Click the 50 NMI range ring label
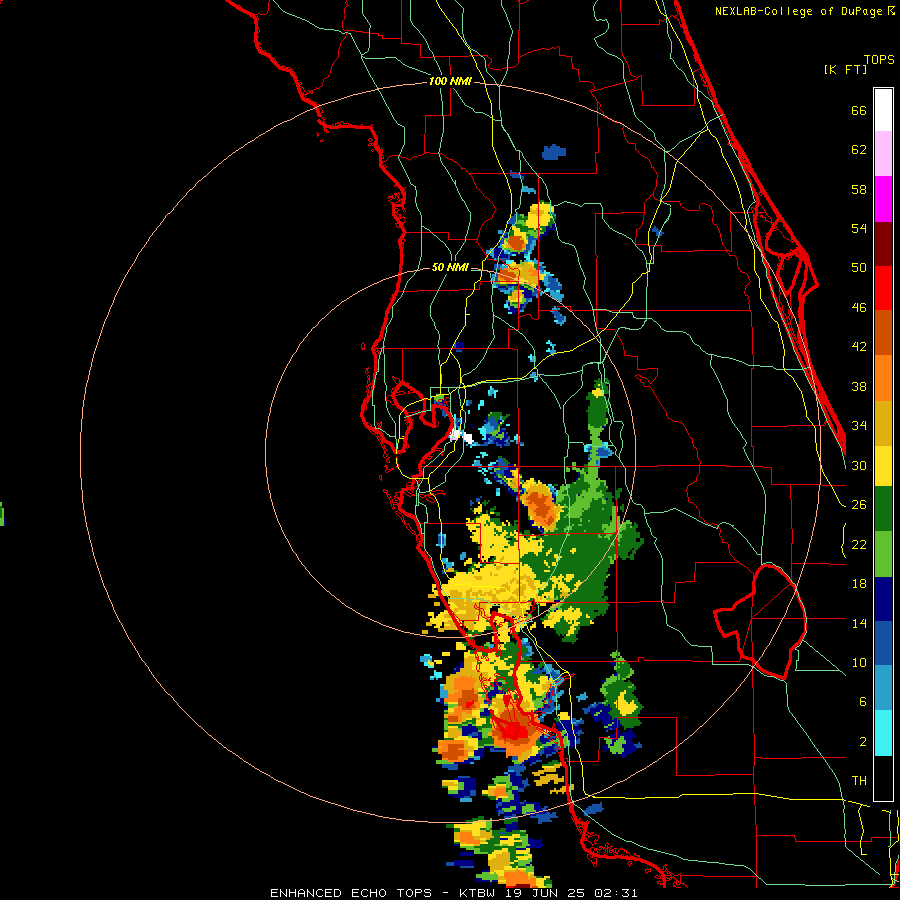This screenshot has height=900, width=900. coord(450,267)
